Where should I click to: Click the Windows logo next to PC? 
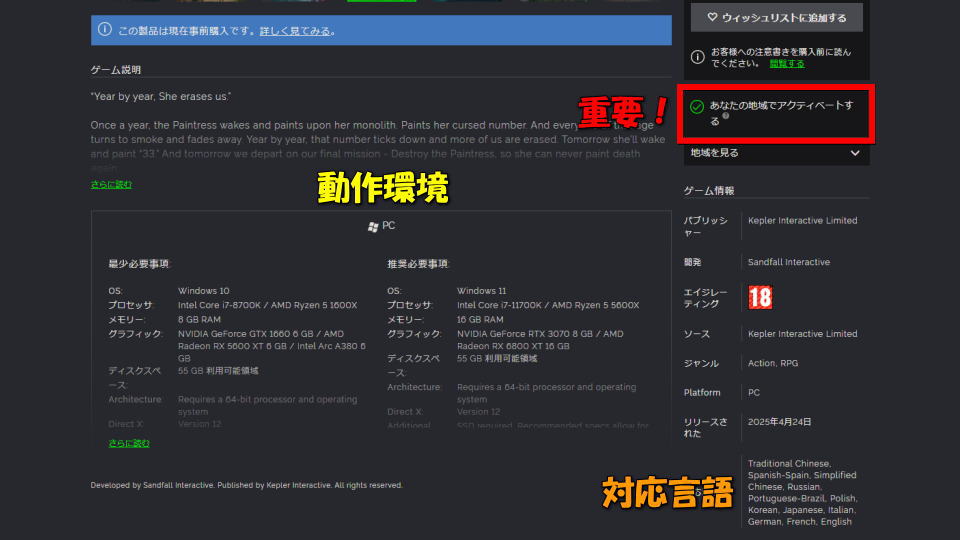point(373,227)
